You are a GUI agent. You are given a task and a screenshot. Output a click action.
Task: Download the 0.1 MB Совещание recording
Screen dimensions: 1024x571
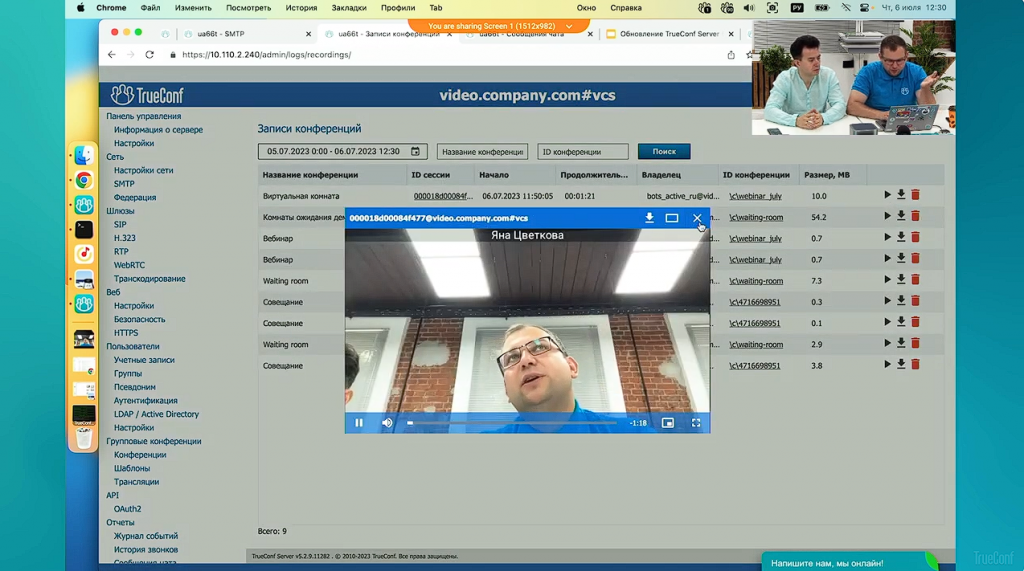pos(901,322)
